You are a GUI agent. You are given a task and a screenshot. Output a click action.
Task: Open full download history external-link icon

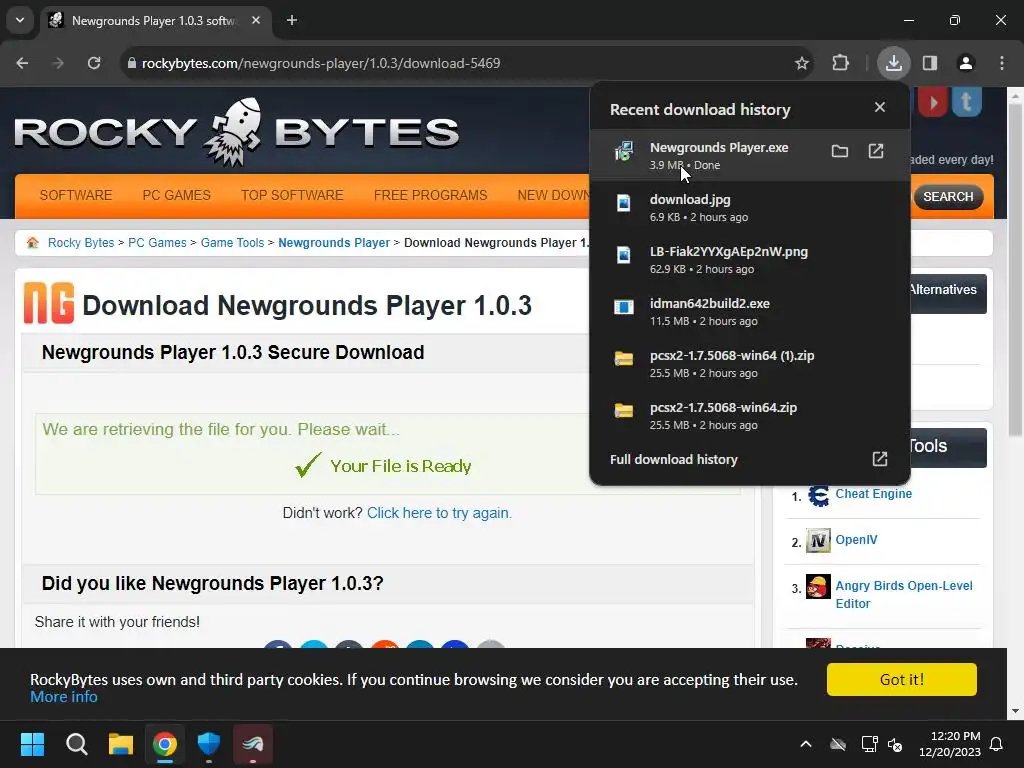click(880, 459)
